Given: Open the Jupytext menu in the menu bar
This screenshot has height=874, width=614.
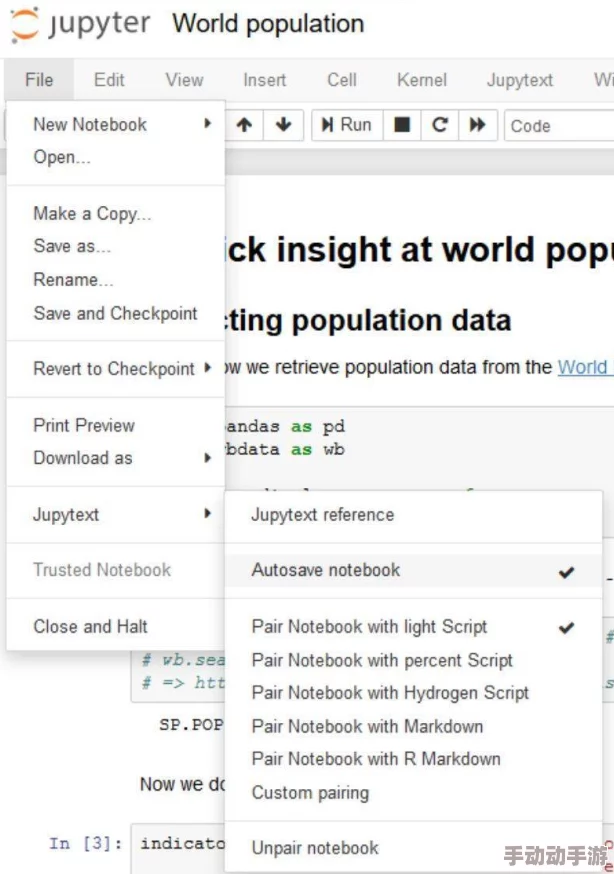Looking at the screenshot, I should (x=520, y=80).
